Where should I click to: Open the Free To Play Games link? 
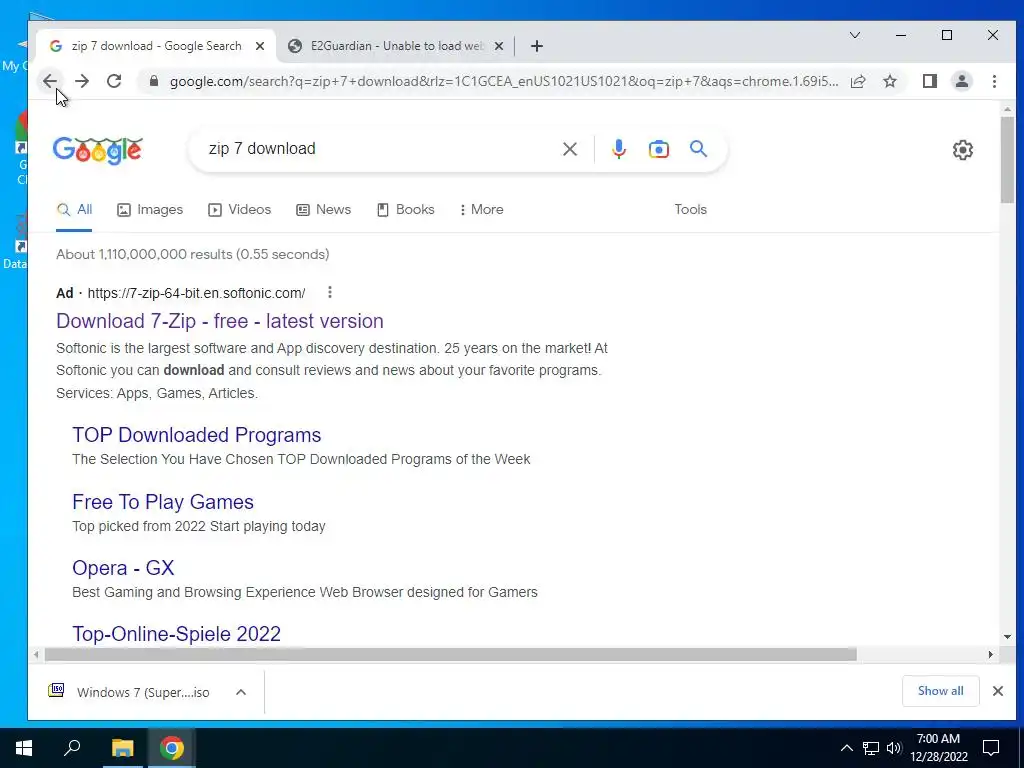163,502
